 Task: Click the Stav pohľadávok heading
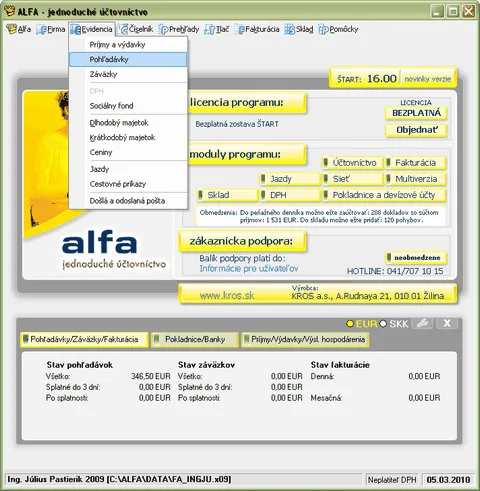(x=80, y=365)
